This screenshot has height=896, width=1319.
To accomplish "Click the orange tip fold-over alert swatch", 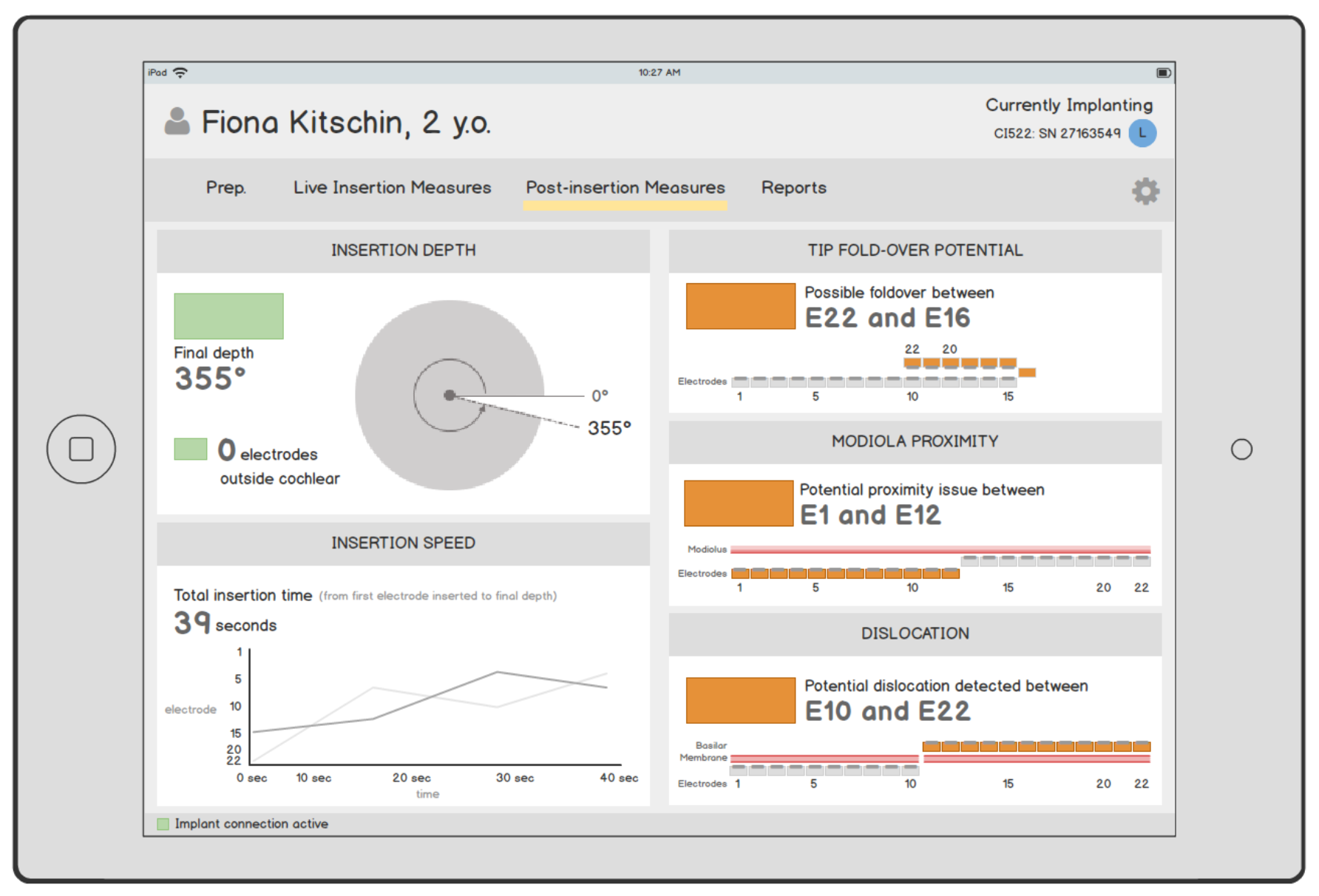I will tap(740, 306).
